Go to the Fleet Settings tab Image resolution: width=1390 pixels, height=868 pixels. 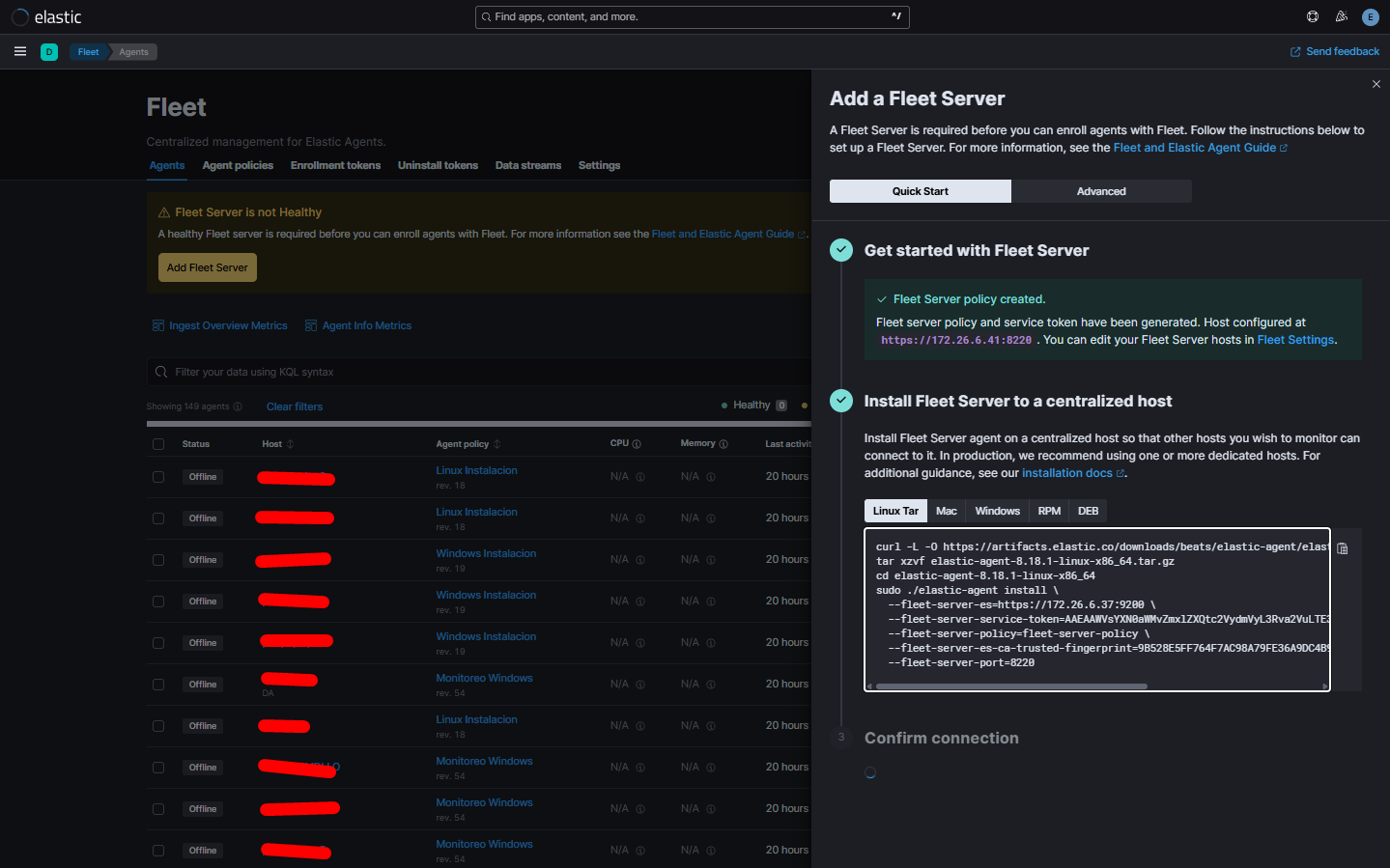click(x=599, y=166)
